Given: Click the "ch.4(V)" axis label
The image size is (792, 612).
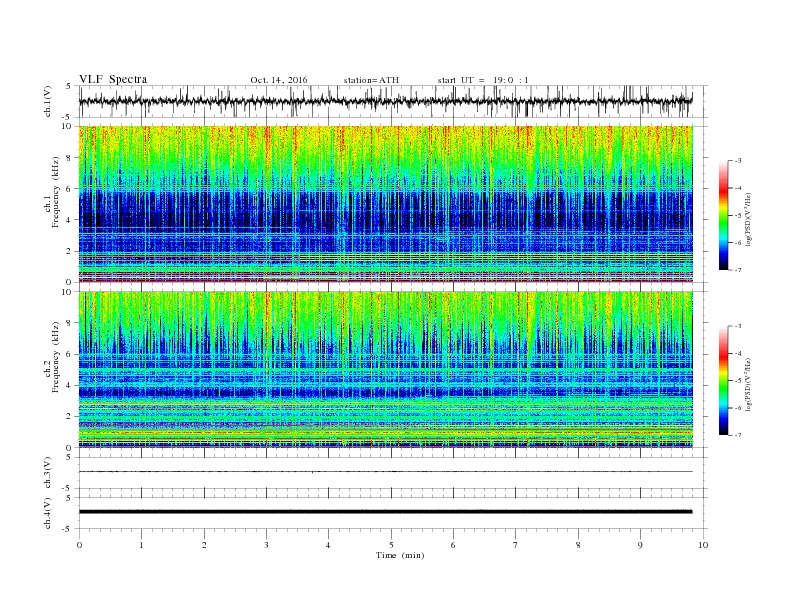Looking at the screenshot, I should [48, 513].
